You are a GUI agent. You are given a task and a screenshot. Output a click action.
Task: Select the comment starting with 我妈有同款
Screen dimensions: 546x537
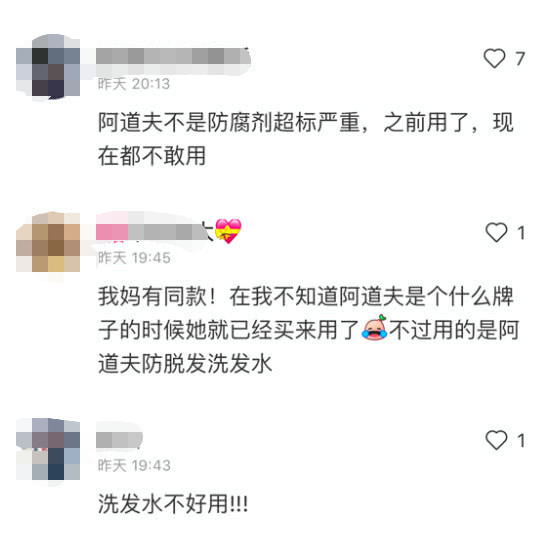coord(309,329)
